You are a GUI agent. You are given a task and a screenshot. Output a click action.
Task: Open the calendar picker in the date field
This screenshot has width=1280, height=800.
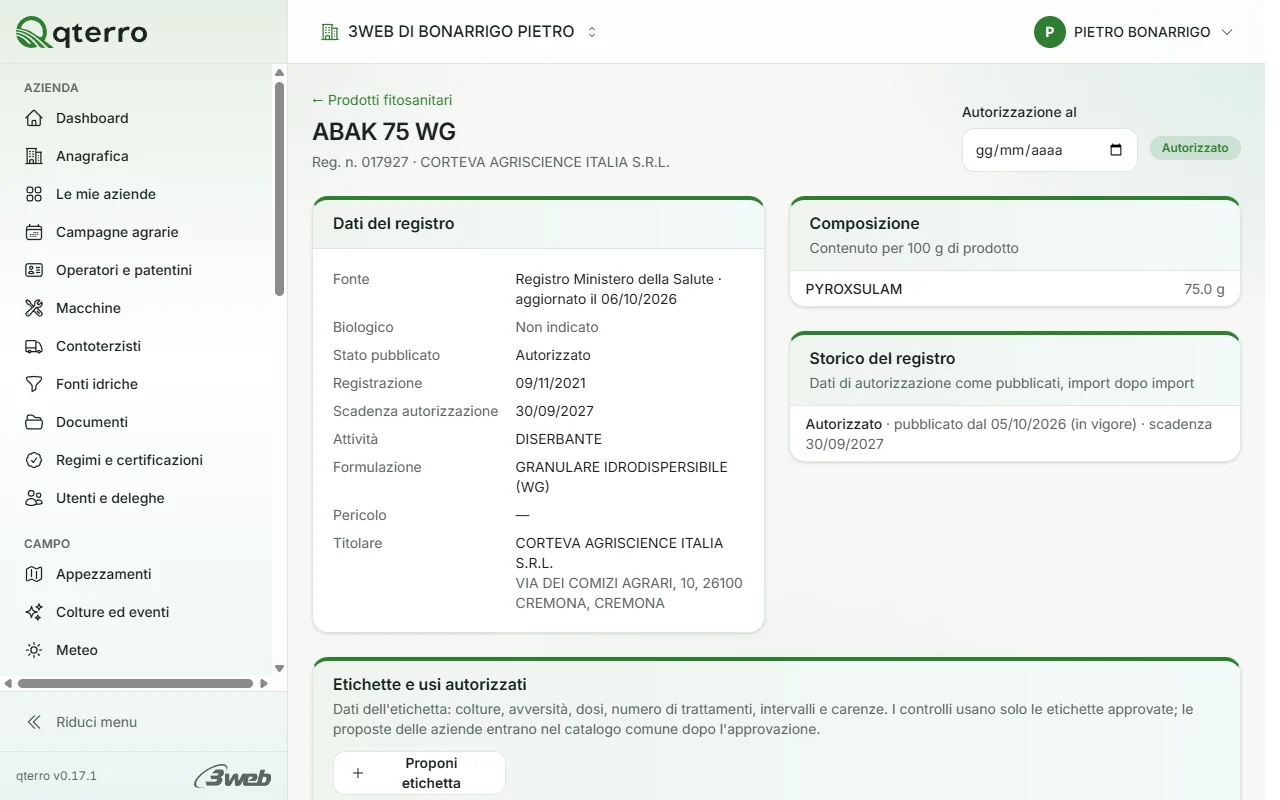point(1116,150)
